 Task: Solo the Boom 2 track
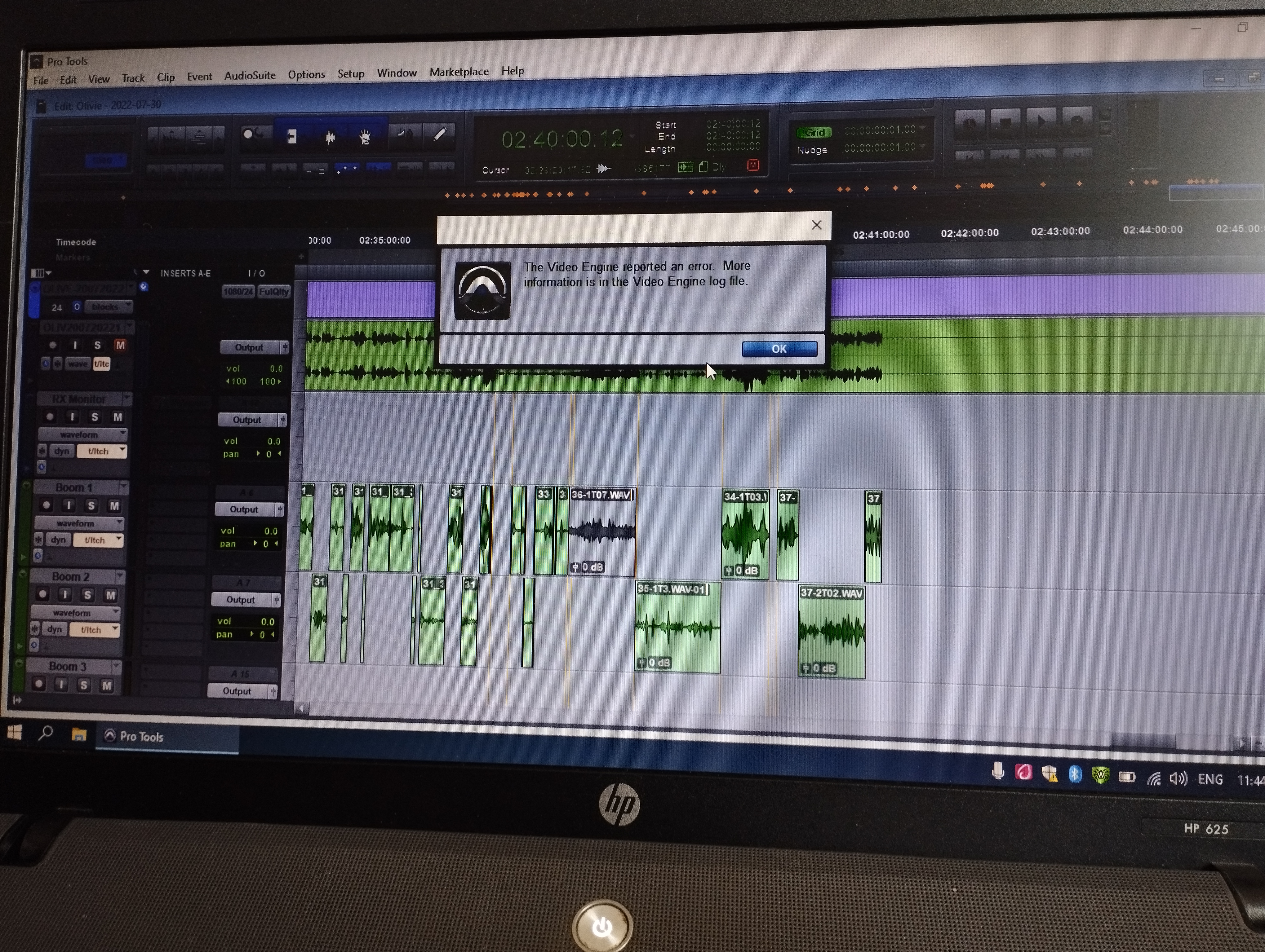tap(87, 595)
